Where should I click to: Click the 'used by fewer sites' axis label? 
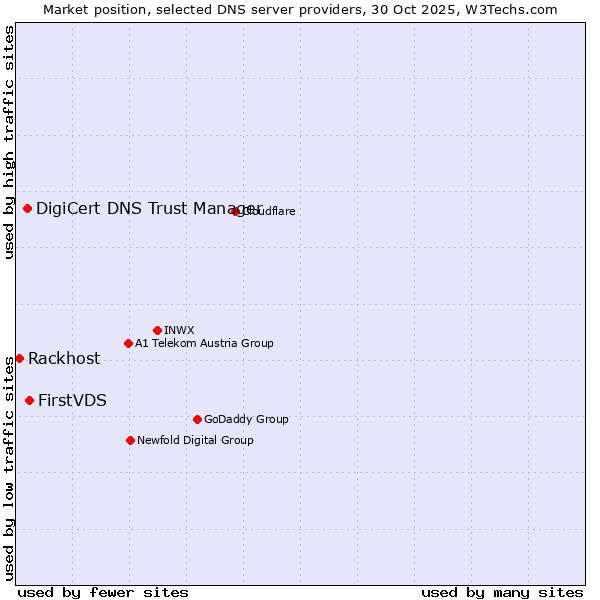click(103, 592)
